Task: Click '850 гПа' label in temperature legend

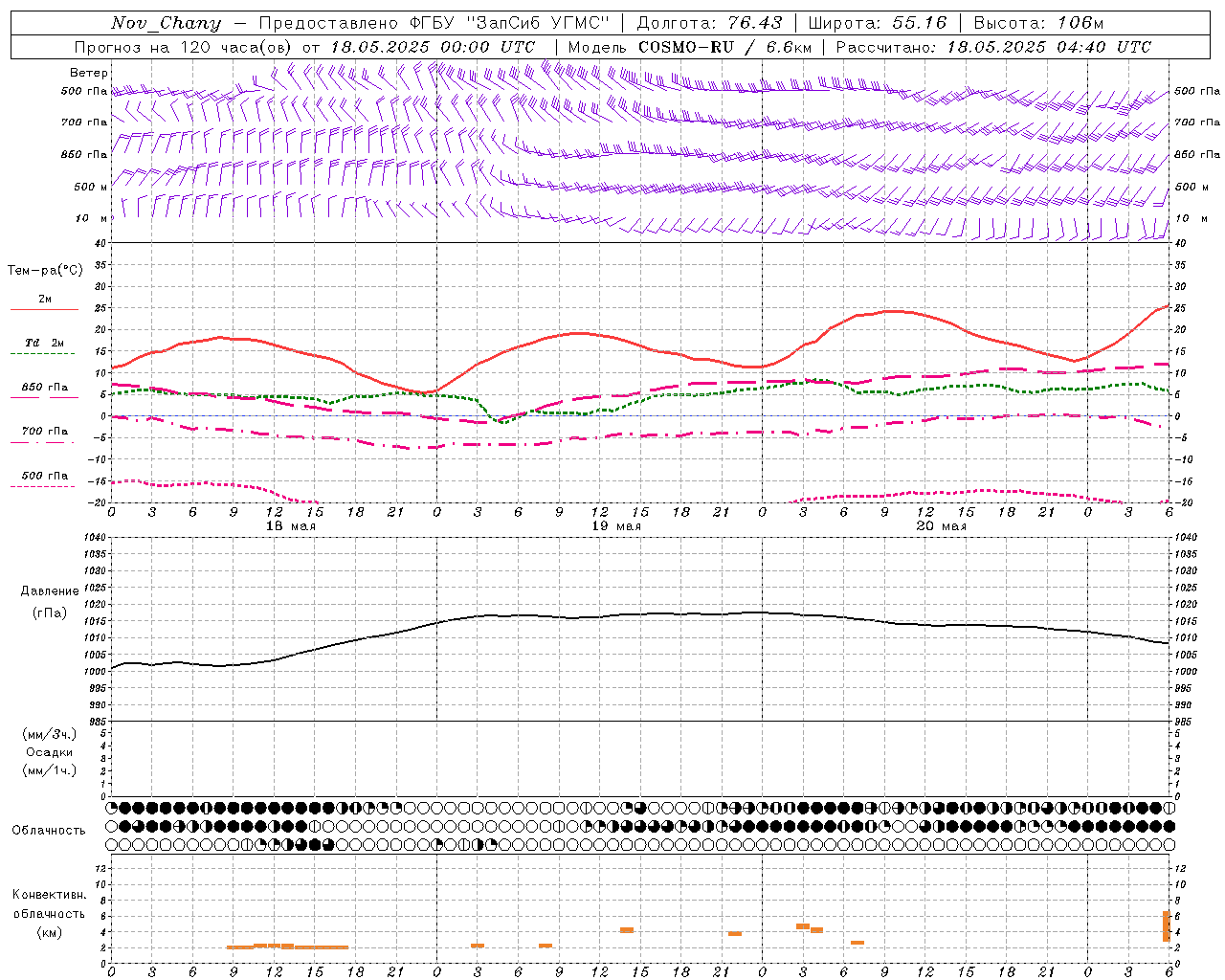Action: [45, 387]
